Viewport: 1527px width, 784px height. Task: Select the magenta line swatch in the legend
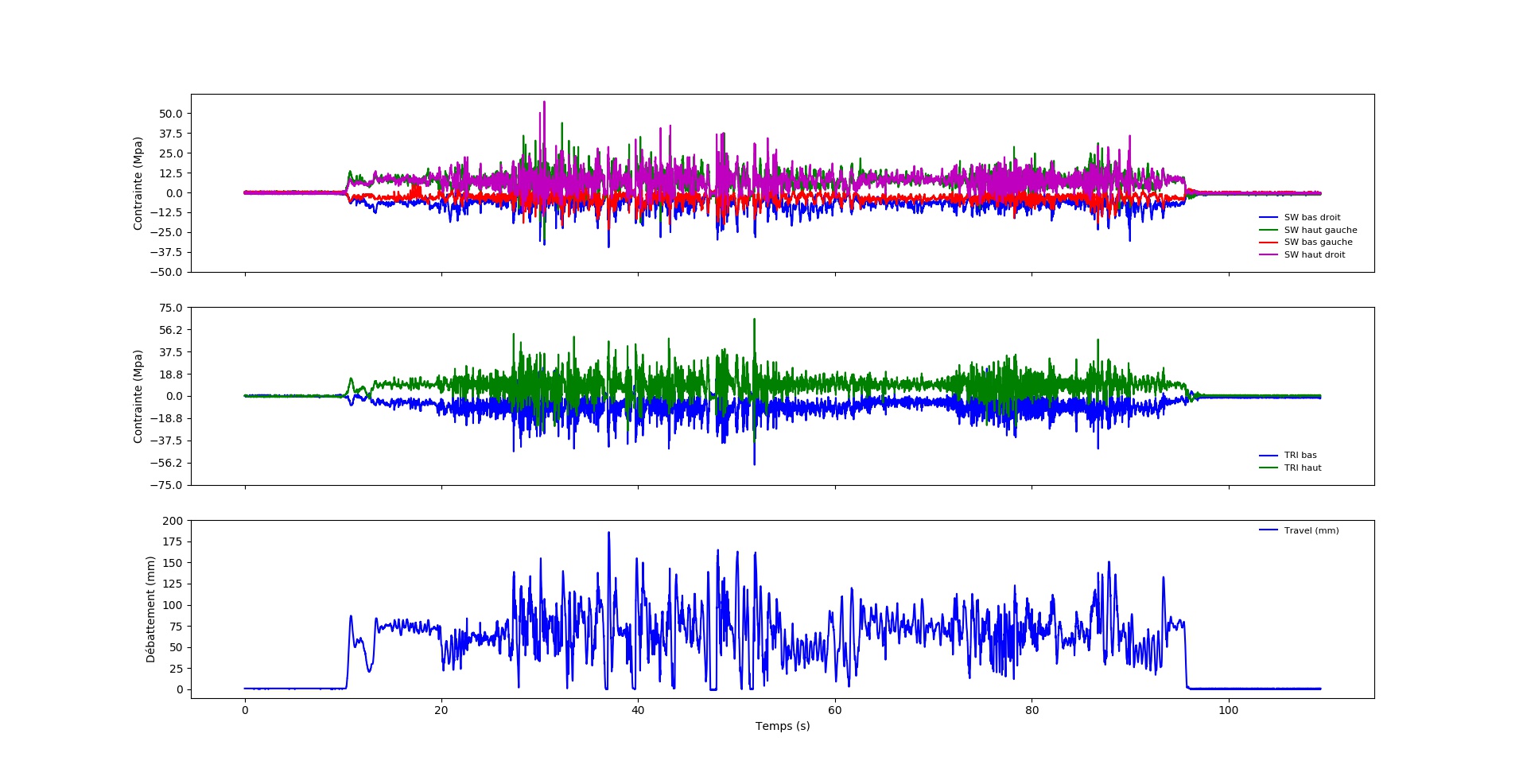[1268, 254]
